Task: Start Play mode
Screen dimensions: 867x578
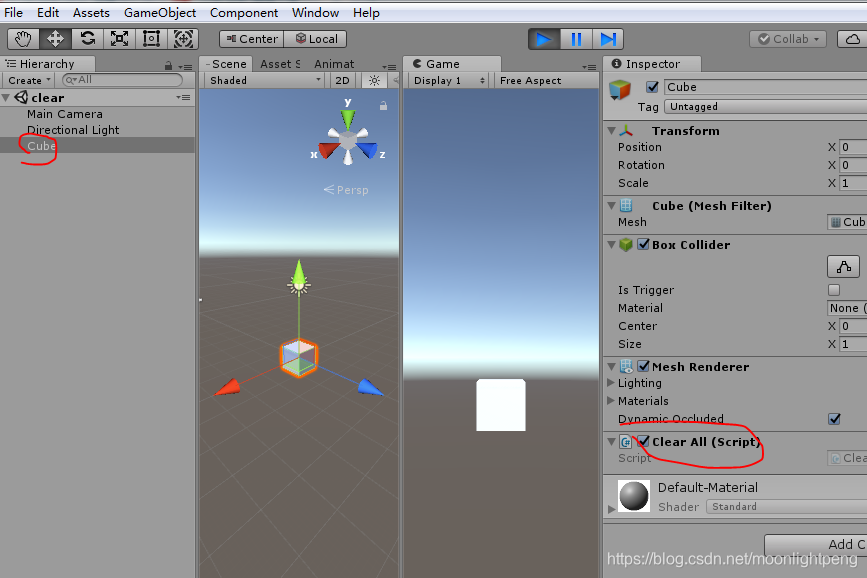Action: 544,39
